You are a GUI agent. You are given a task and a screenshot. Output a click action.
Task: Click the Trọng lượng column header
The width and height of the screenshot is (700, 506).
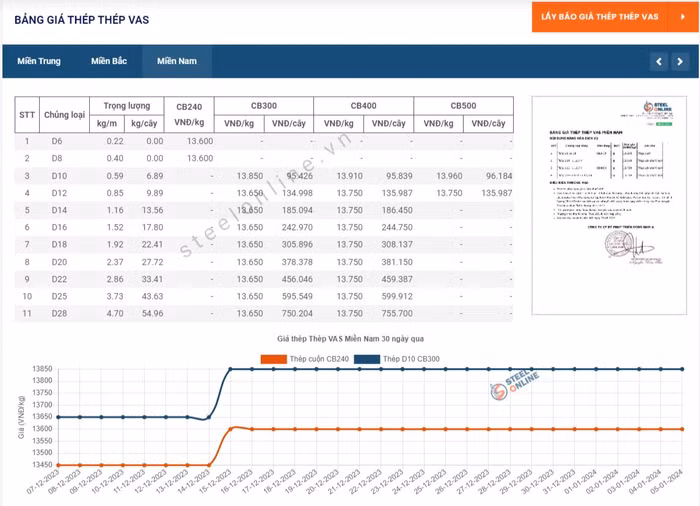coord(126,105)
